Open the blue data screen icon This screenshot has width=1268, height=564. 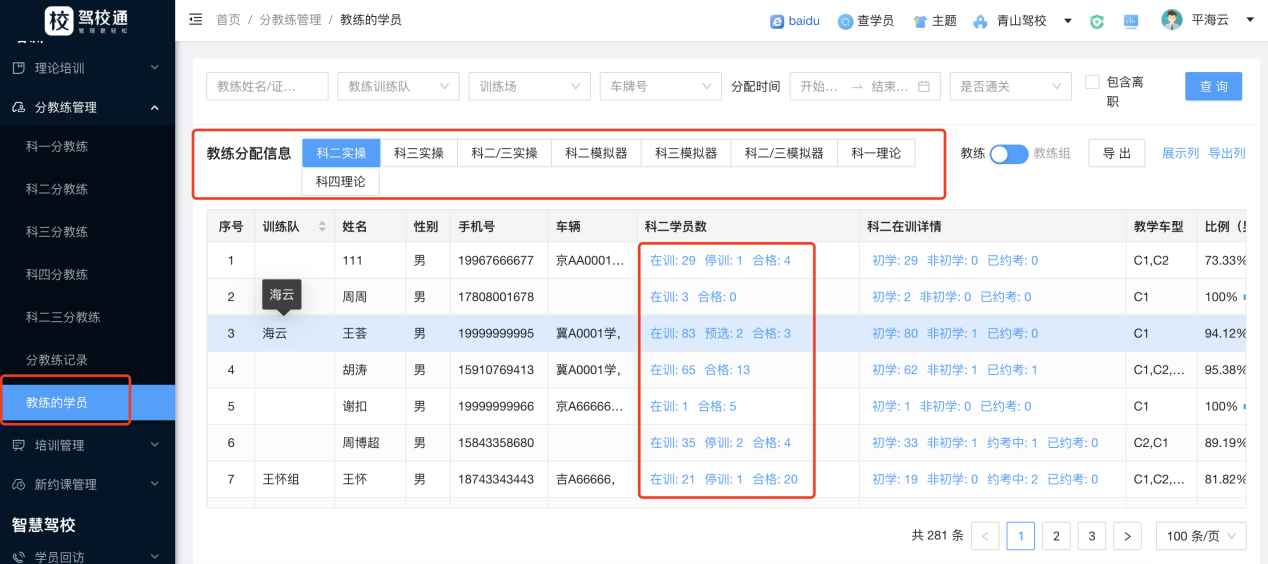[1131, 21]
